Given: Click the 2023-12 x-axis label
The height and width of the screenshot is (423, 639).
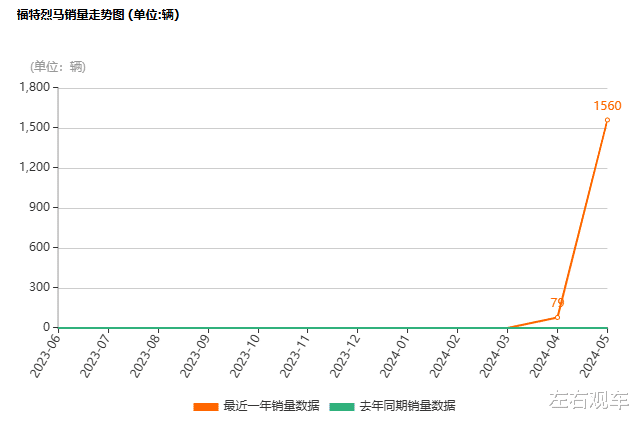Looking at the screenshot, I should [x=346, y=355].
